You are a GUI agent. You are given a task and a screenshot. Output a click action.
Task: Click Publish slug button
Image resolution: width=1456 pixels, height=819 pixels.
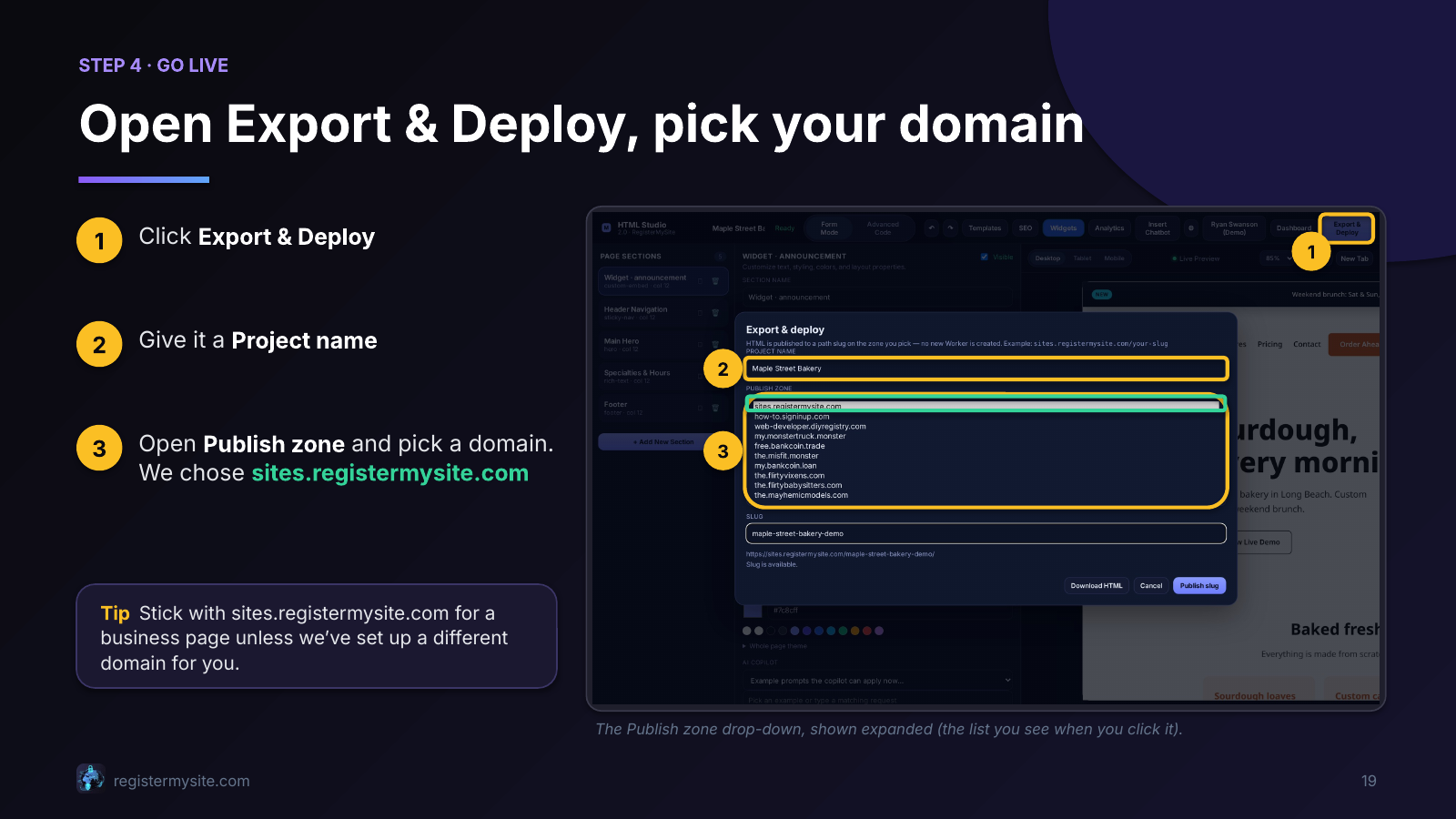click(x=1199, y=586)
